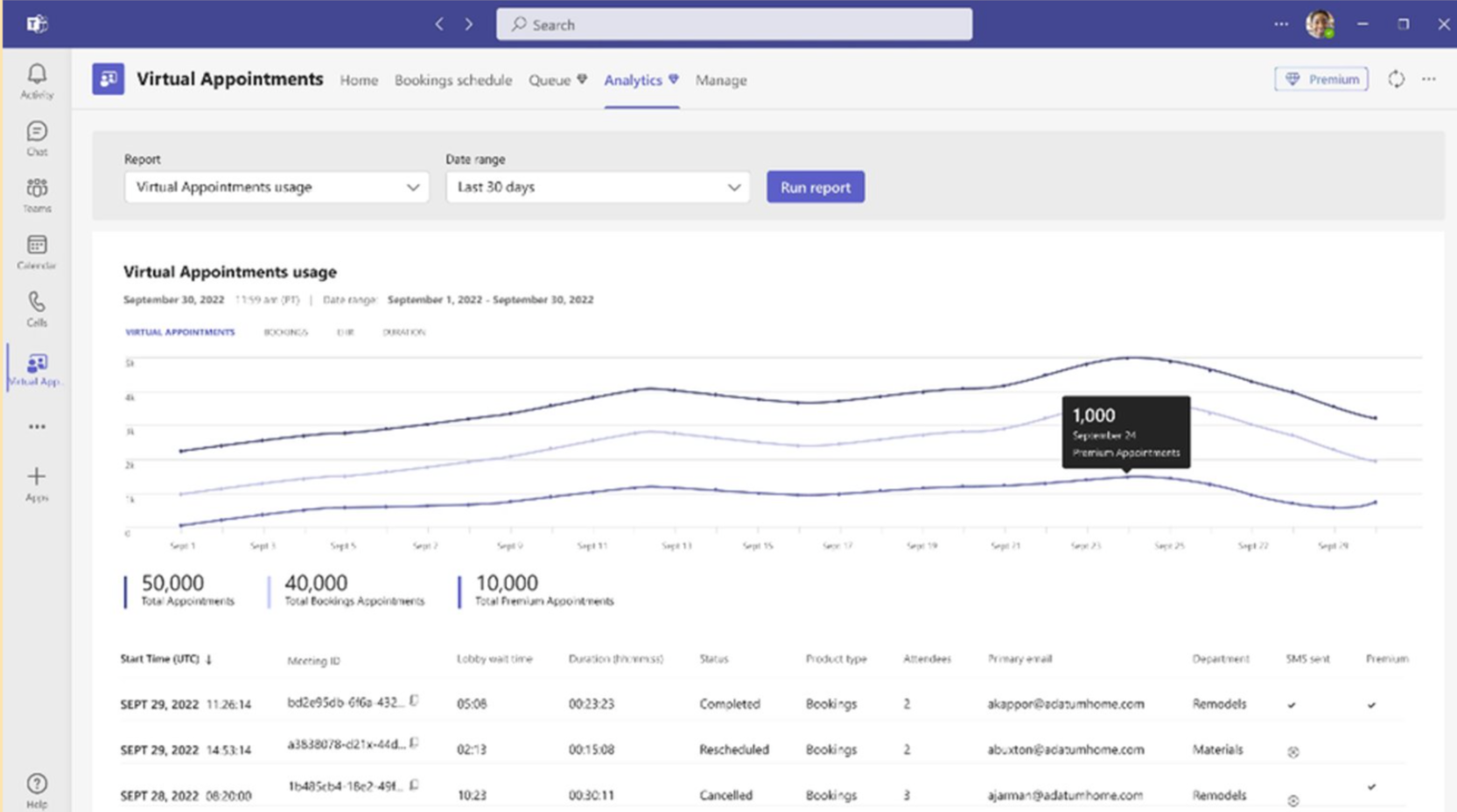Viewport: 1457px width, 812px height.
Task: Switch chart to Duration tab
Action: [404, 332]
